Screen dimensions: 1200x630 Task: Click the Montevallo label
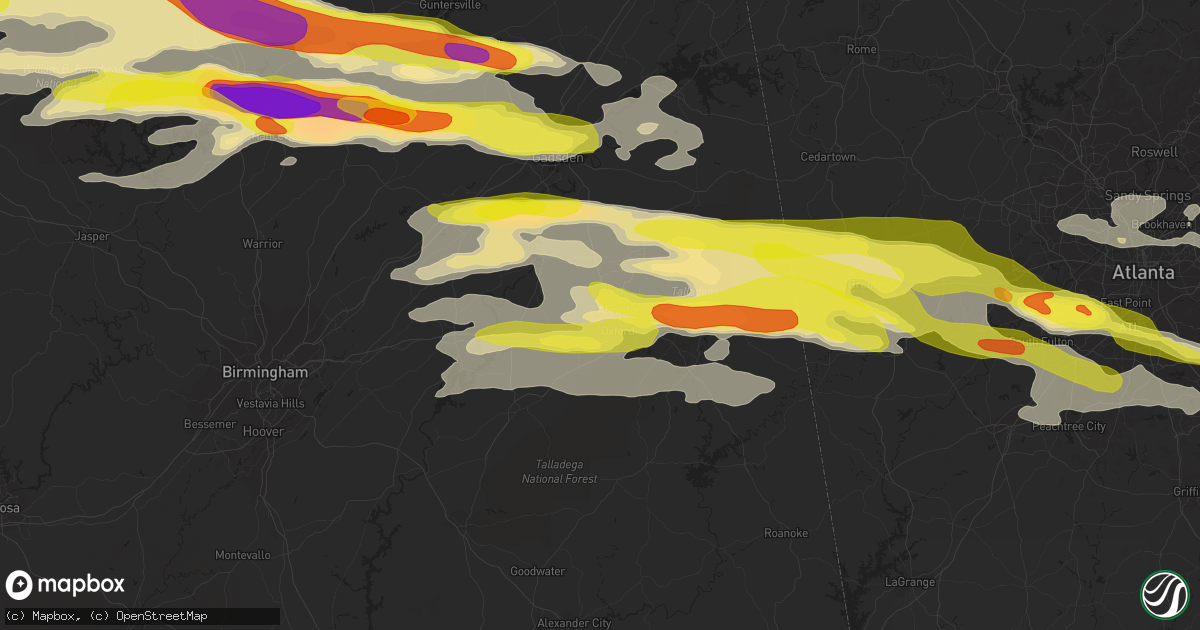[x=241, y=555]
